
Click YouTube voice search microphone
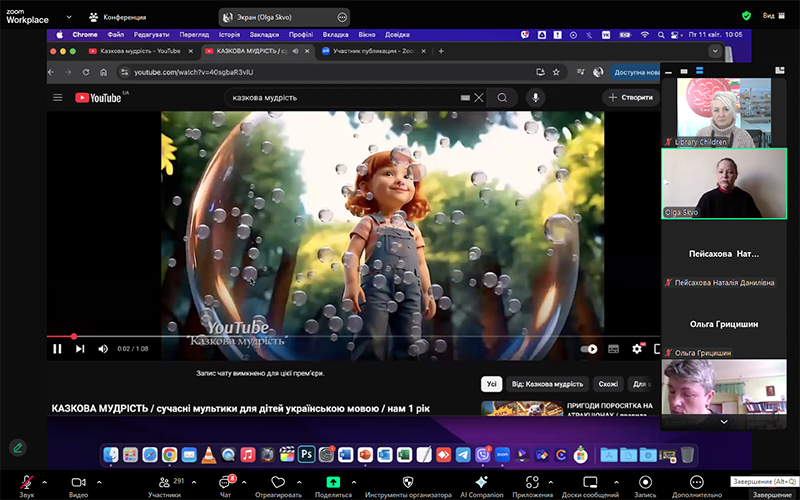click(x=535, y=97)
